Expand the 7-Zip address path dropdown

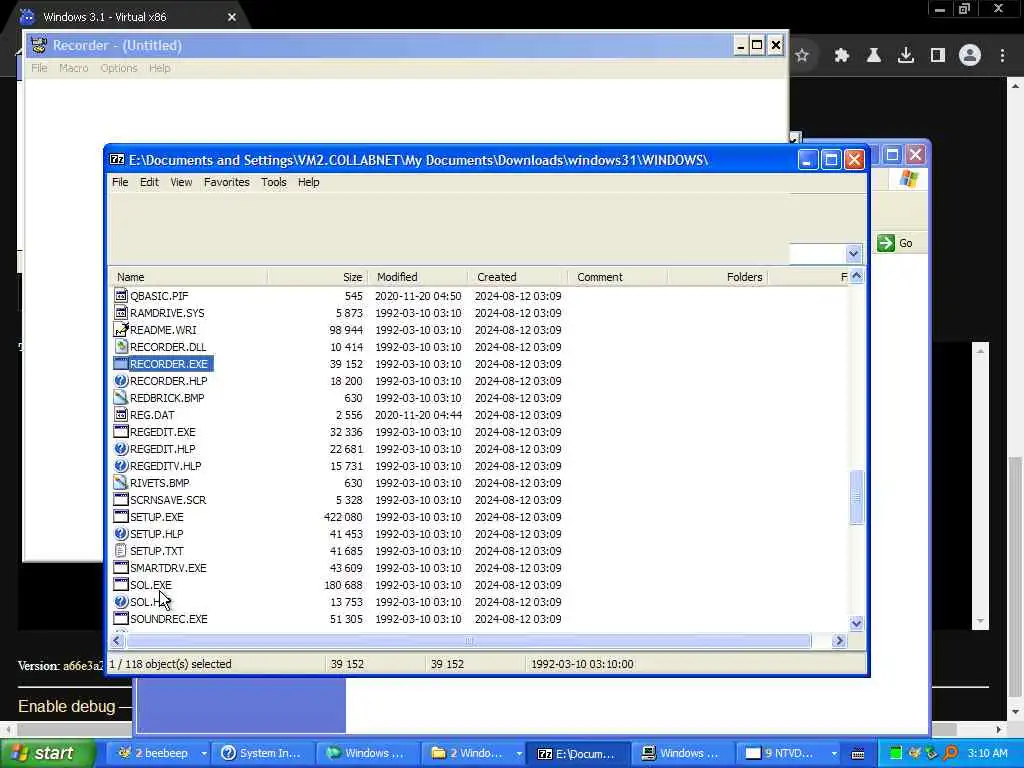point(853,253)
